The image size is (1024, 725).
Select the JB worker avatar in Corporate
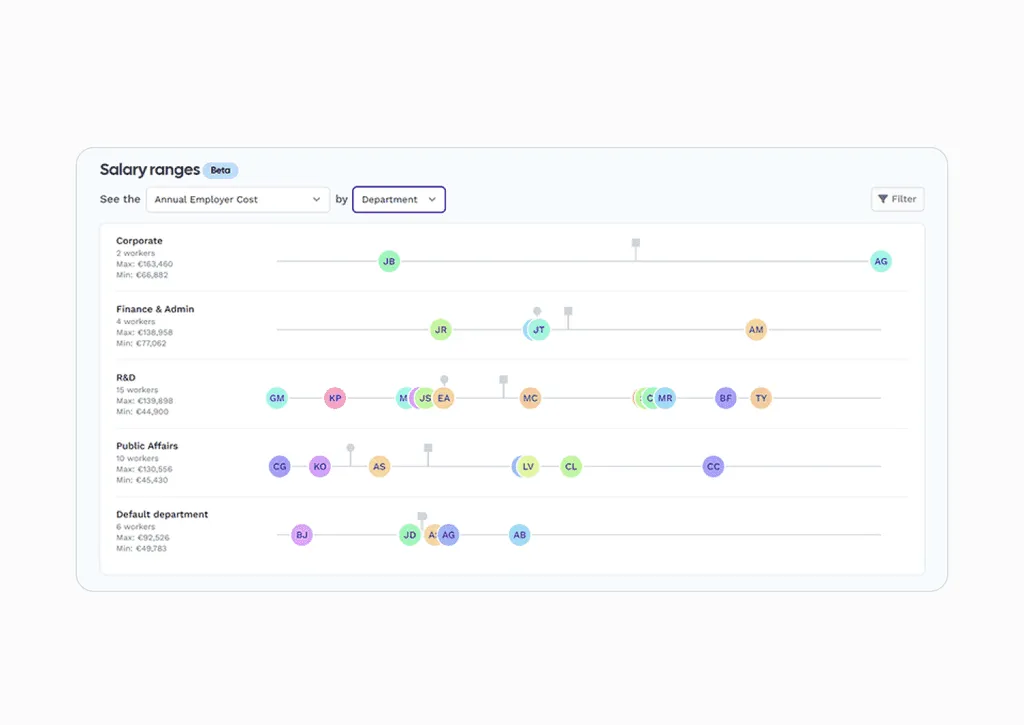tap(389, 262)
